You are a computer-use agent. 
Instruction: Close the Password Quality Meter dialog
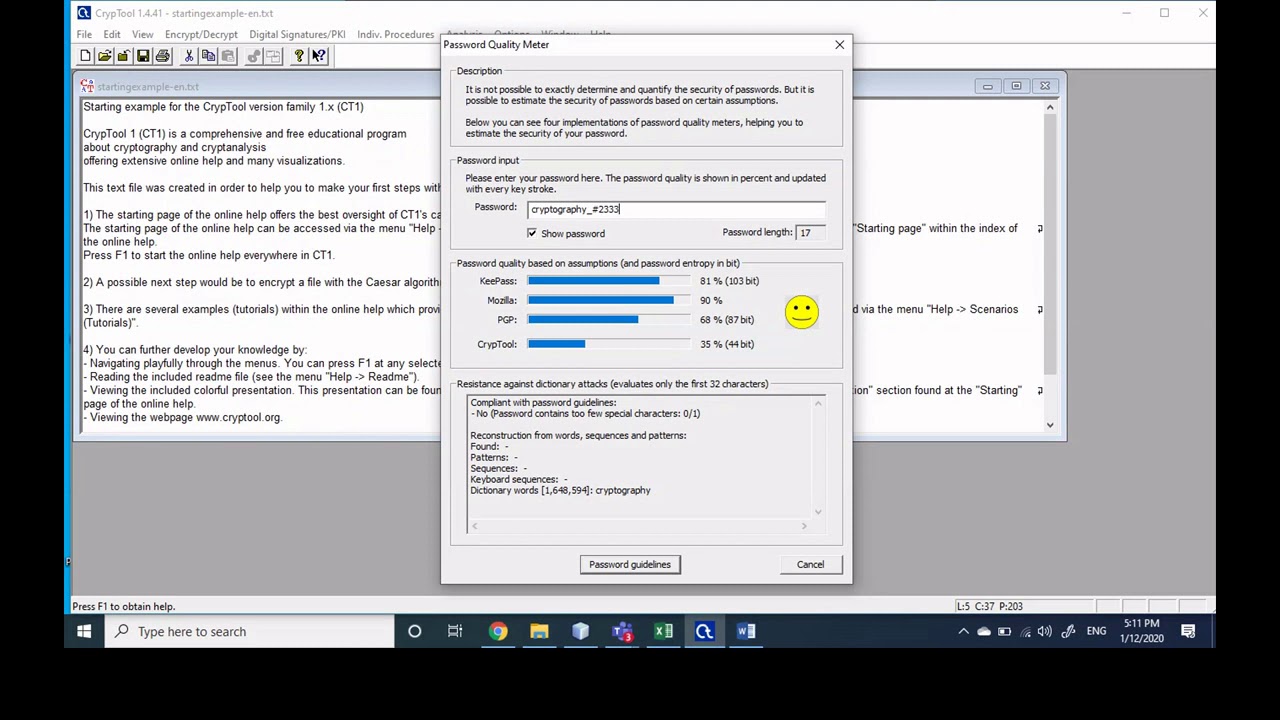pos(839,44)
